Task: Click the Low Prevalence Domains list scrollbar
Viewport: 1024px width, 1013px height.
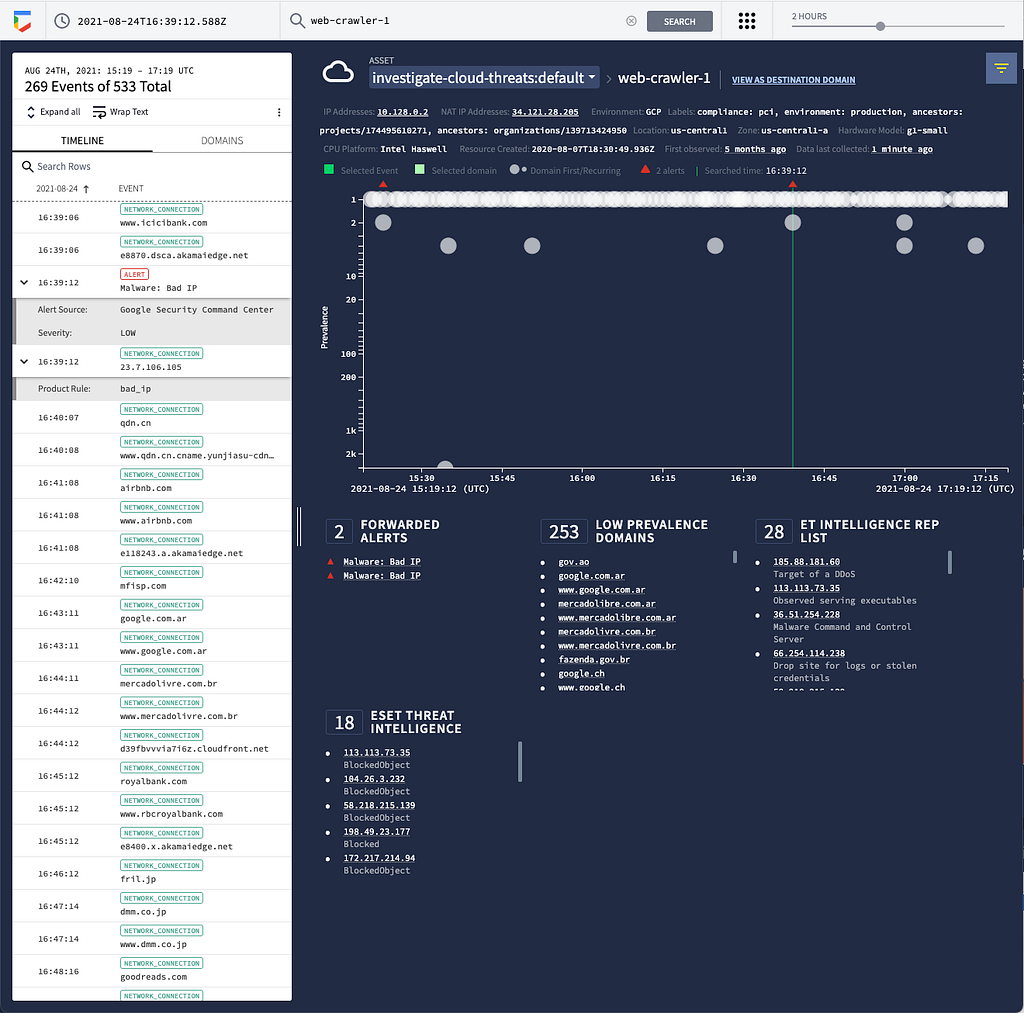Action: click(735, 556)
